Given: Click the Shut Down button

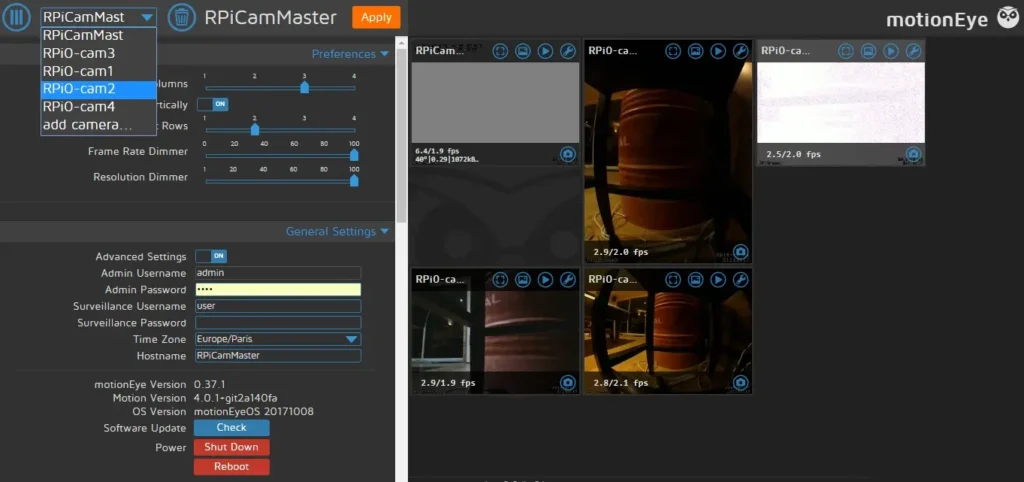Looking at the screenshot, I should (232, 447).
